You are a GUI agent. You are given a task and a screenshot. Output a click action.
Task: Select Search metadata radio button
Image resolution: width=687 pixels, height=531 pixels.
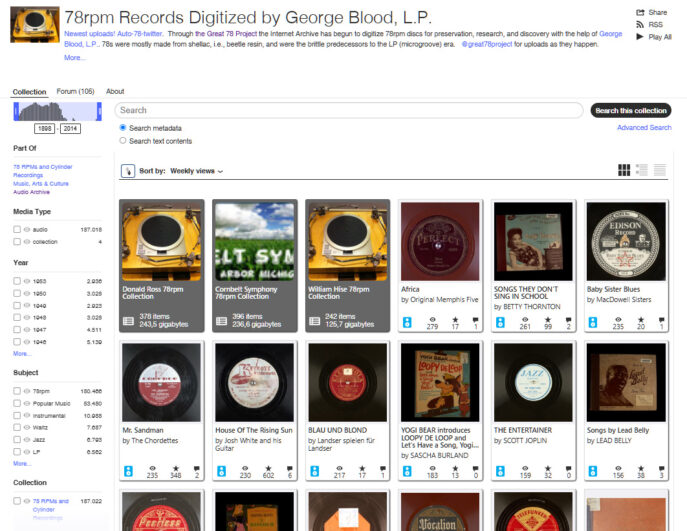pyautogui.click(x=123, y=127)
